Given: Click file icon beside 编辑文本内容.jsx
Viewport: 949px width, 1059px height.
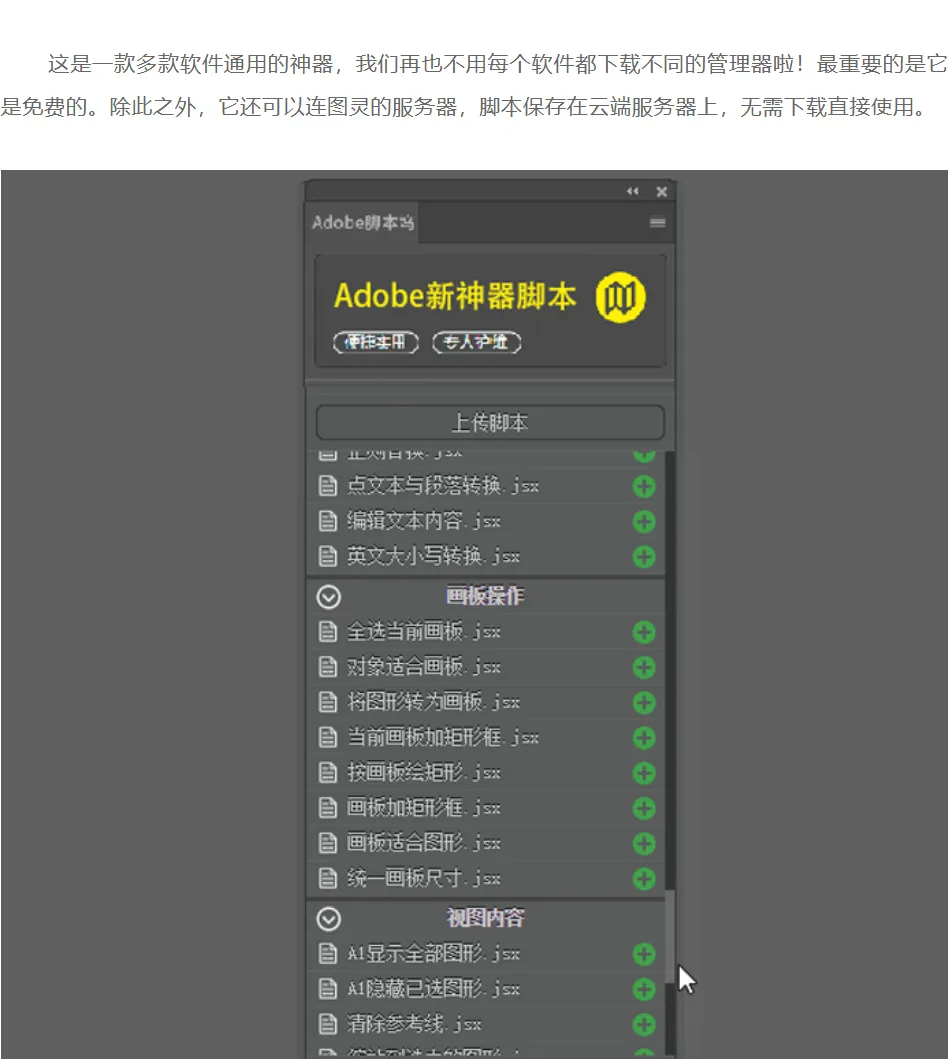Looking at the screenshot, I should 328,521.
